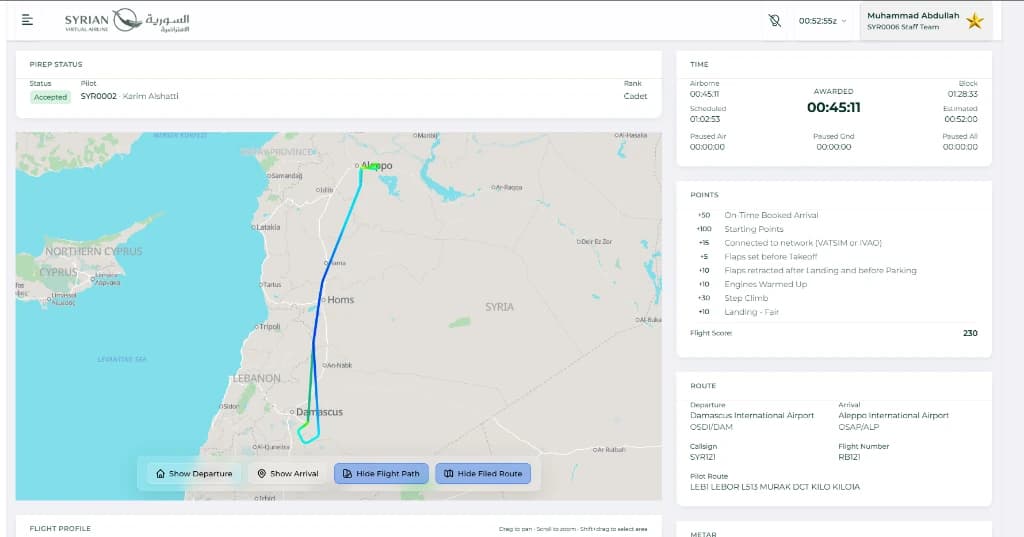The height and width of the screenshot is (537, 1024).
Task: Toggle the Hide Flight Path button
Action: (381, 474)
